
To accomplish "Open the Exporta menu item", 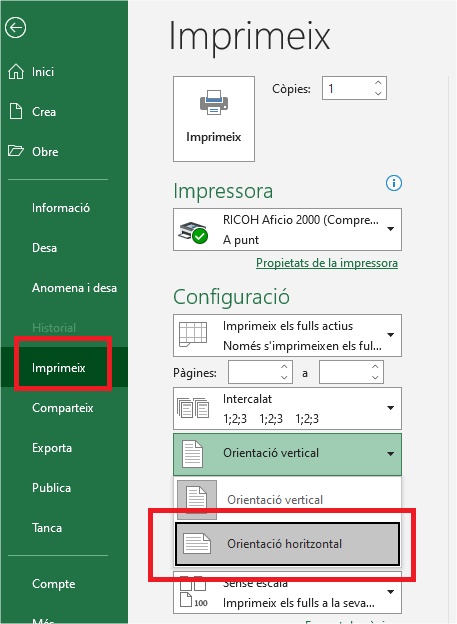I will (x=52, y=448).
